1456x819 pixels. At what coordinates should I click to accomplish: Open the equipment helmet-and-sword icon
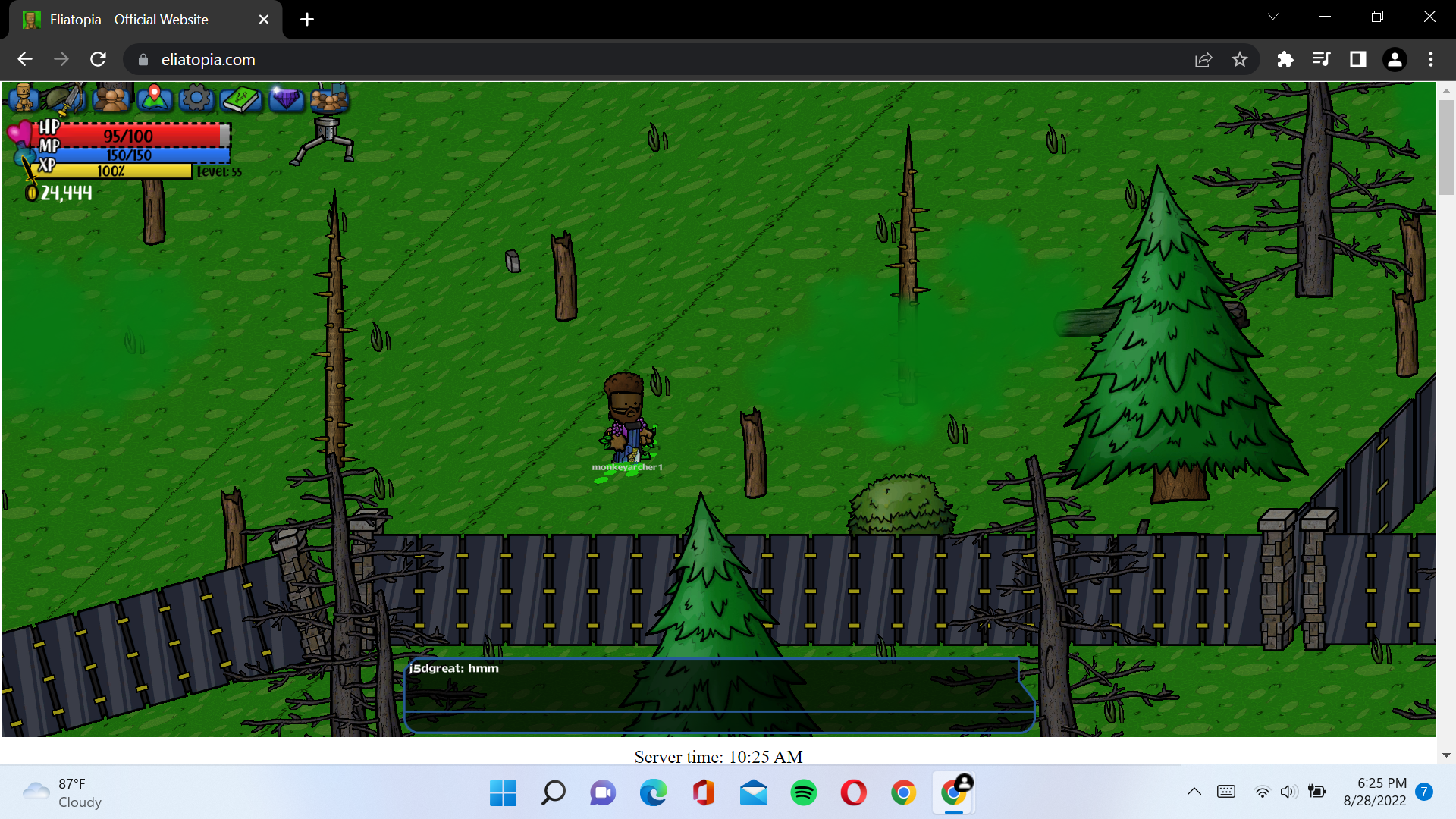[65, 98]
